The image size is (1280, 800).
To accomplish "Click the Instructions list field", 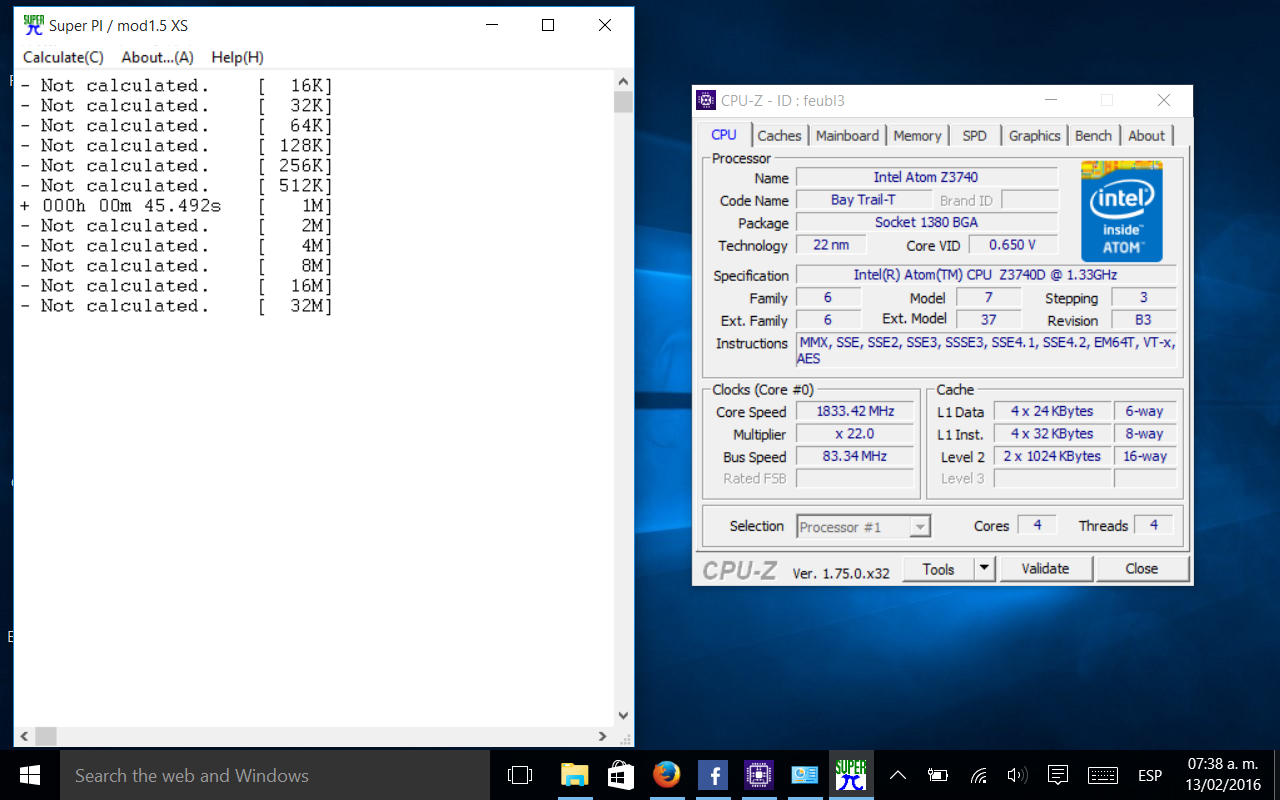I will [986, 351].
